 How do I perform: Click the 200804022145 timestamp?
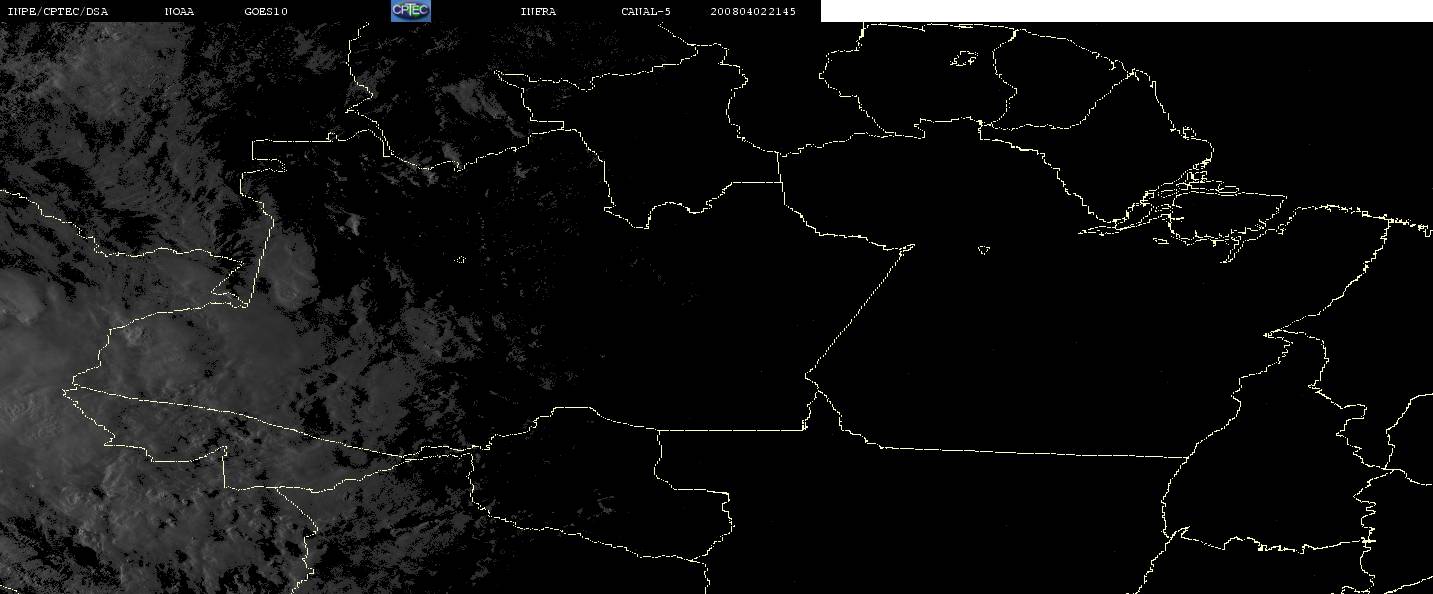click(753, 12)
